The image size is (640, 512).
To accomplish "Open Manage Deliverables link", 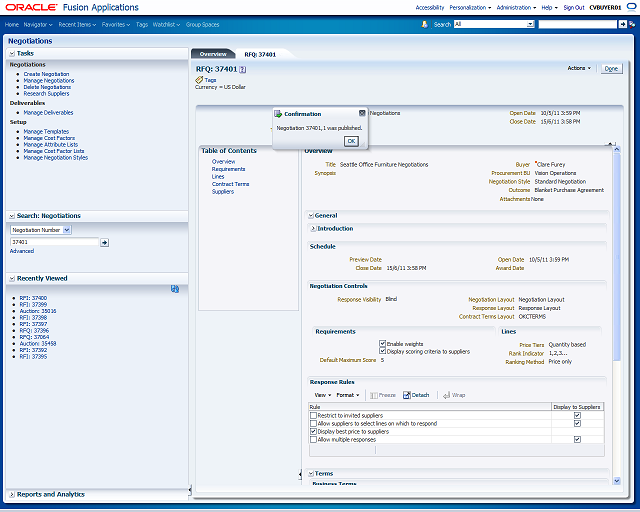I will coord(48,112).
